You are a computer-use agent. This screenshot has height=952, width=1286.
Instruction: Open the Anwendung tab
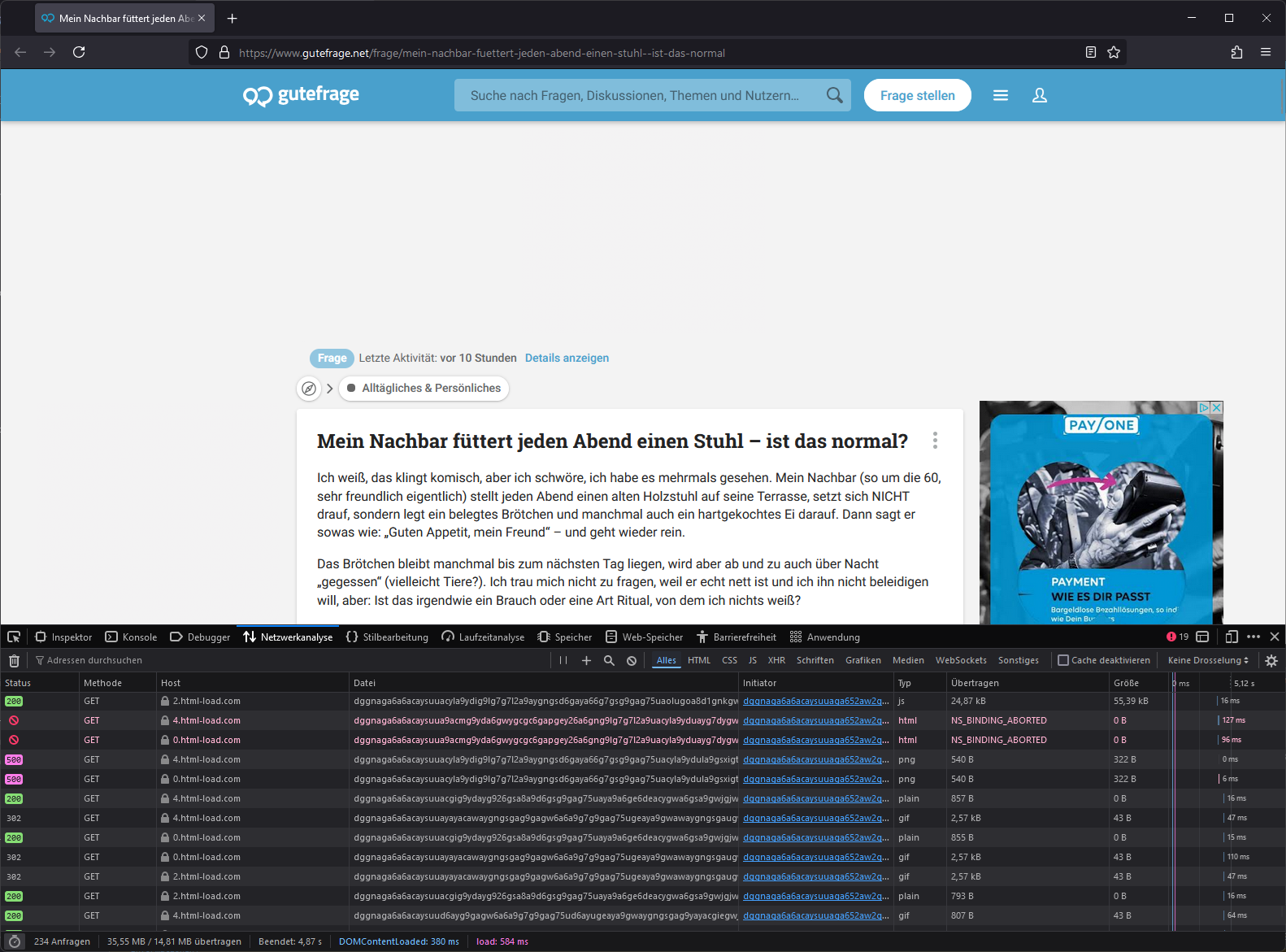(824, 637)
